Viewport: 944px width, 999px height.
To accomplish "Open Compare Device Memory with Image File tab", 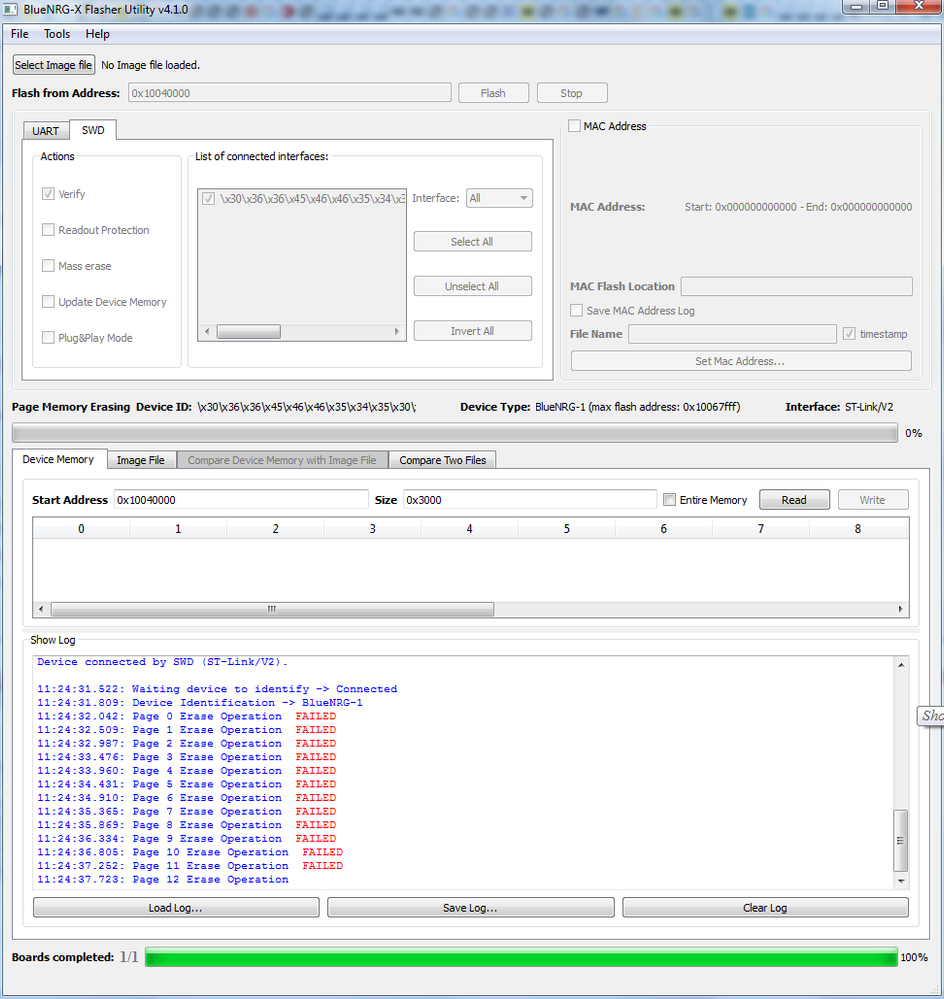I will coord(282,460).
